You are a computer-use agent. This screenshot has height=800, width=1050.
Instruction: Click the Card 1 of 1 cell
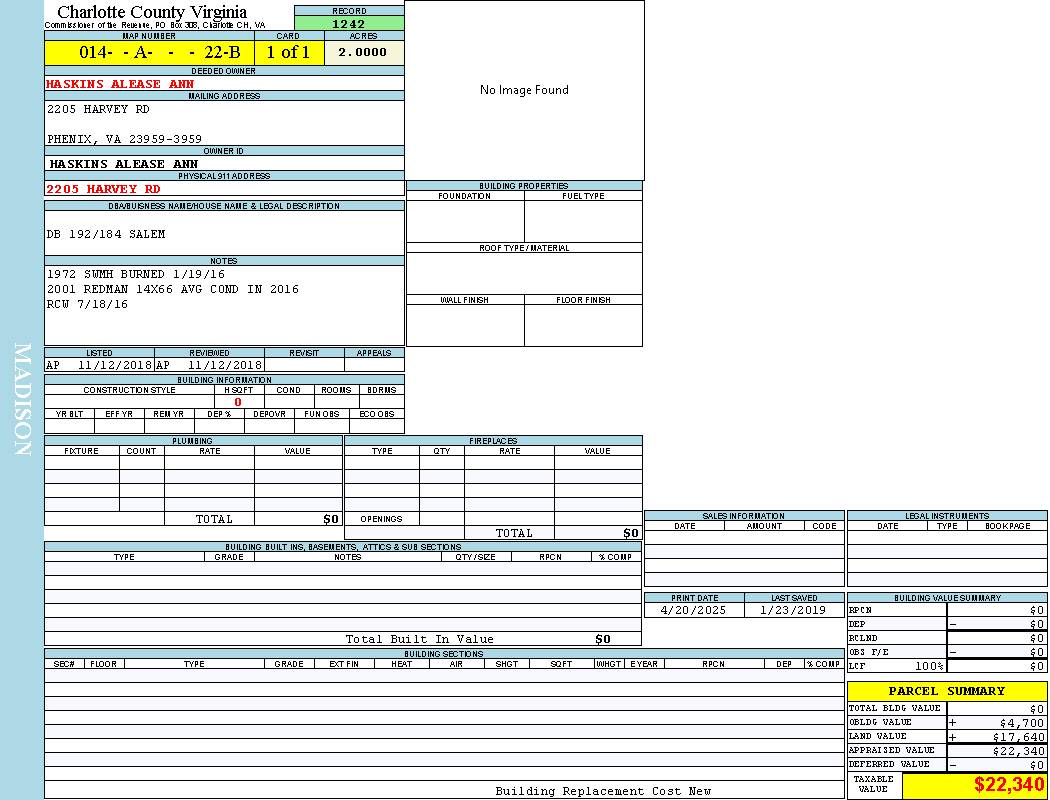[288, 53]
